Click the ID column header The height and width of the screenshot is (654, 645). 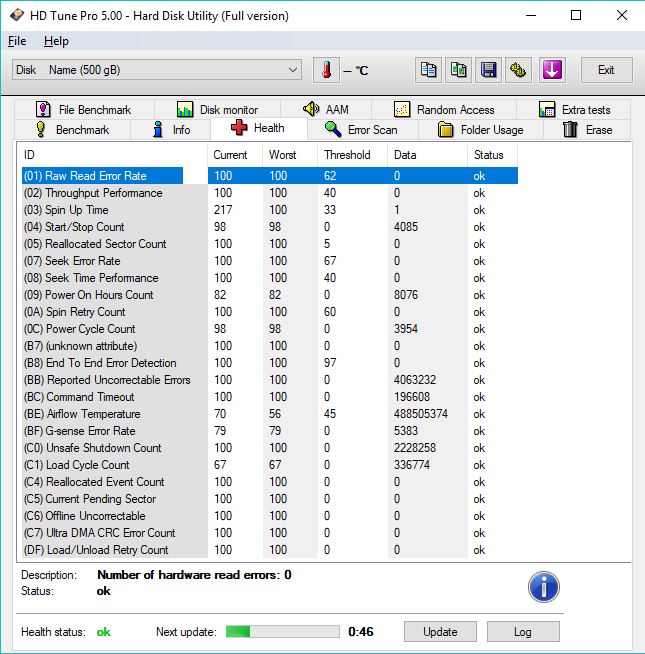click(x=112, y=155)
